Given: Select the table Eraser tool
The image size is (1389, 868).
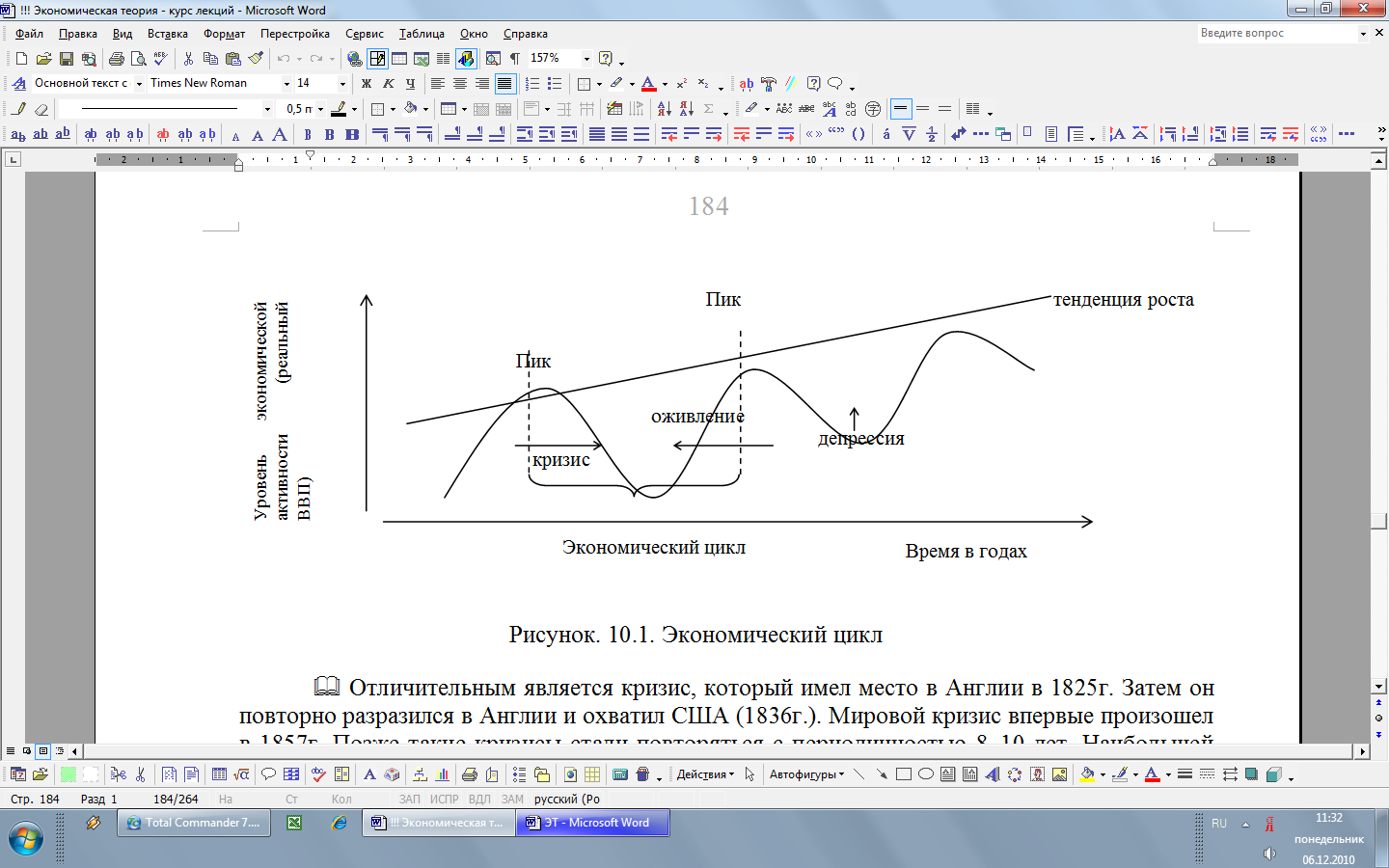Looking at the screenshot, I should click(41, 109).
